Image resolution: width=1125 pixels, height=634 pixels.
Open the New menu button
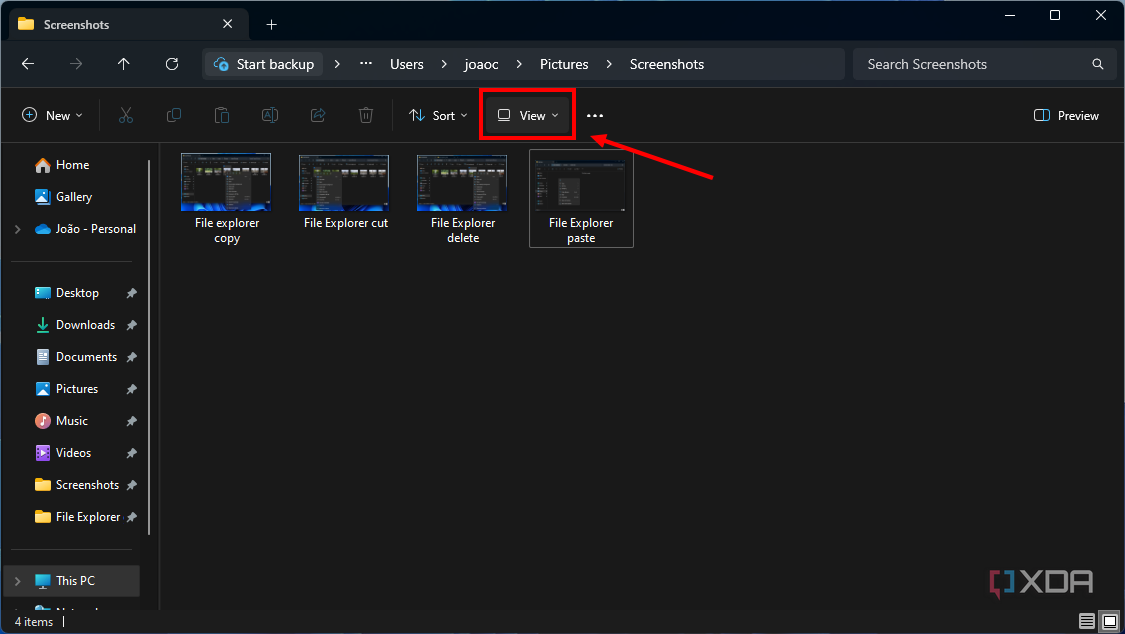[x=52, y=115]
